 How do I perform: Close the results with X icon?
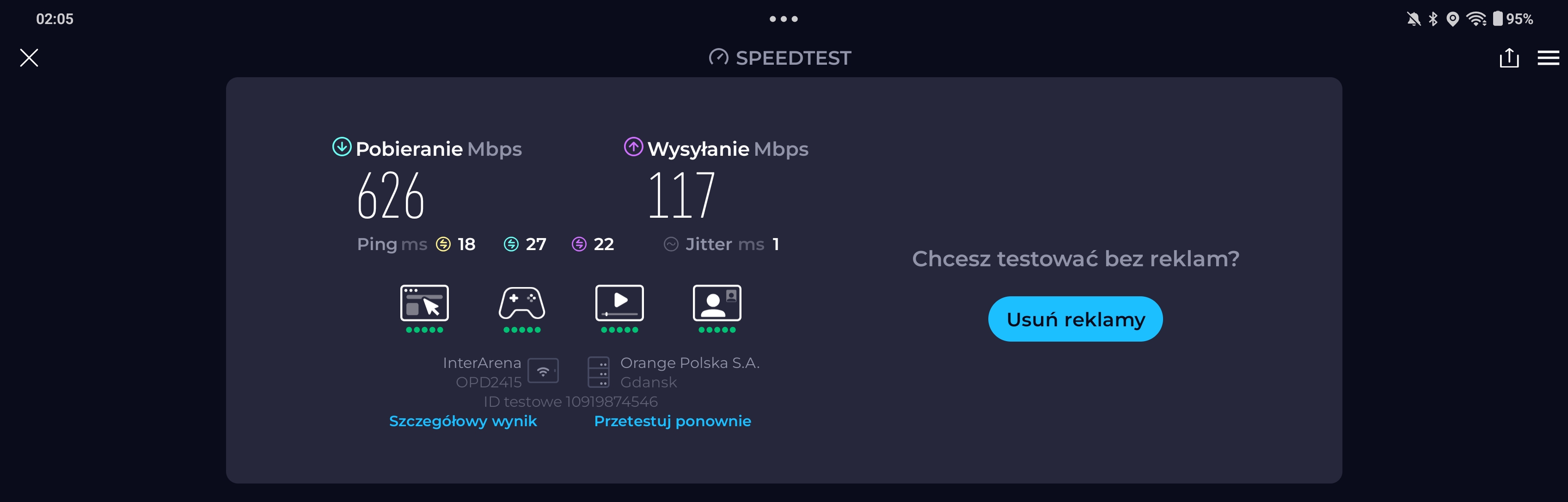(x=29, y=58)
